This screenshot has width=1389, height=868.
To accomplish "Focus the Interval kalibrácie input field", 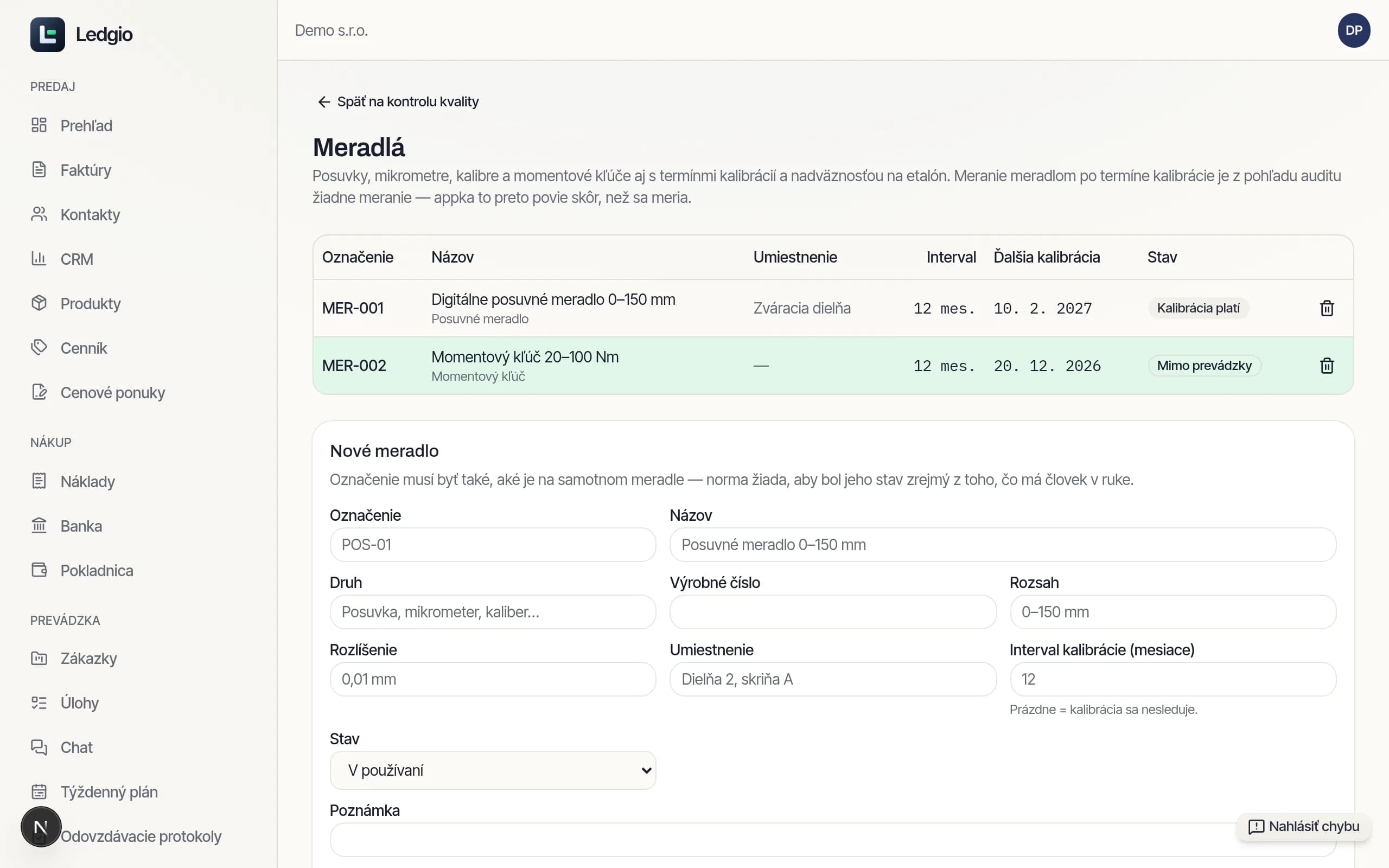I will 1173,679.
